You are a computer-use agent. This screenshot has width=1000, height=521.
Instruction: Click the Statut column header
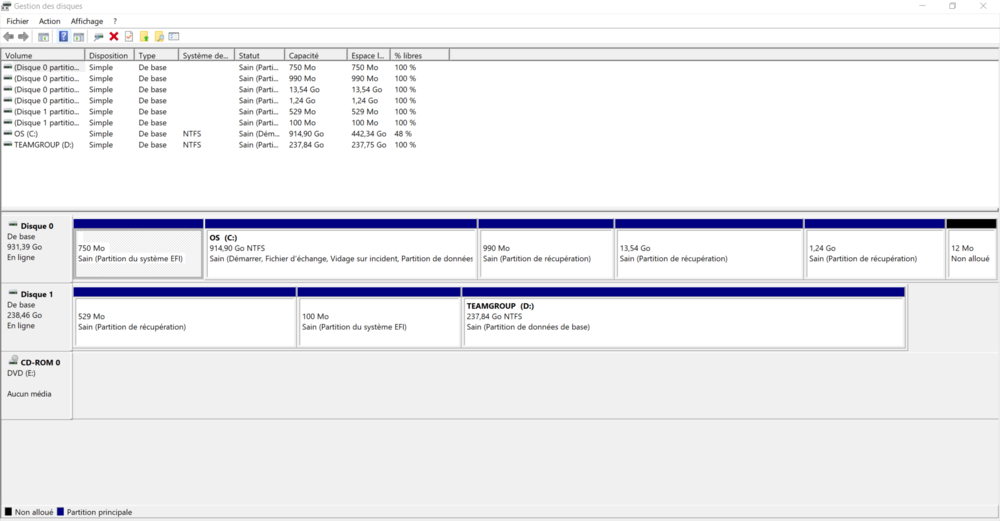(x=259, y=56)
